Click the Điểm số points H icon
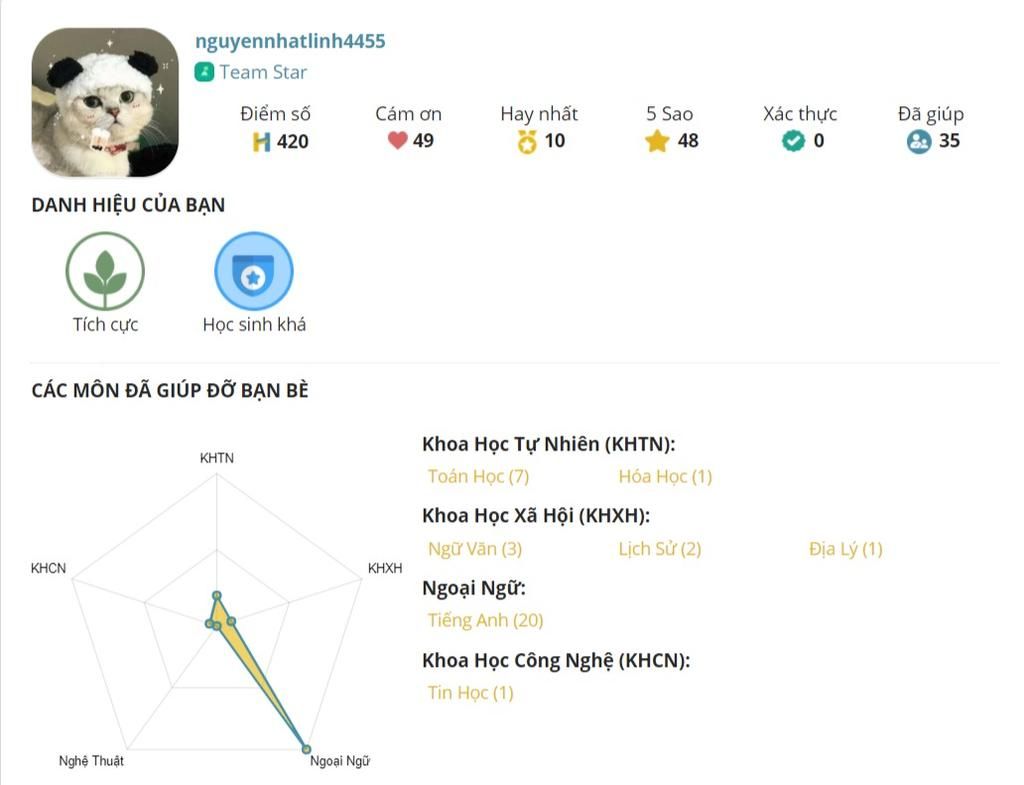The height and width of the screenshot is (785, 1024). point(261,142)
